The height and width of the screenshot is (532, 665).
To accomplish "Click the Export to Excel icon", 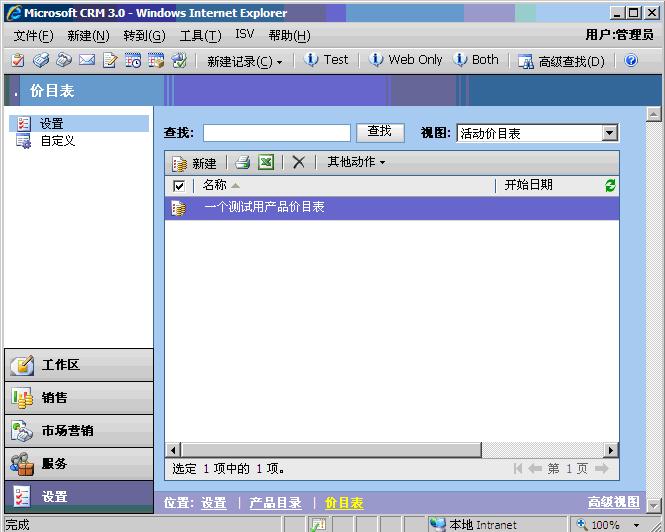I will click(x=266, y=162).
